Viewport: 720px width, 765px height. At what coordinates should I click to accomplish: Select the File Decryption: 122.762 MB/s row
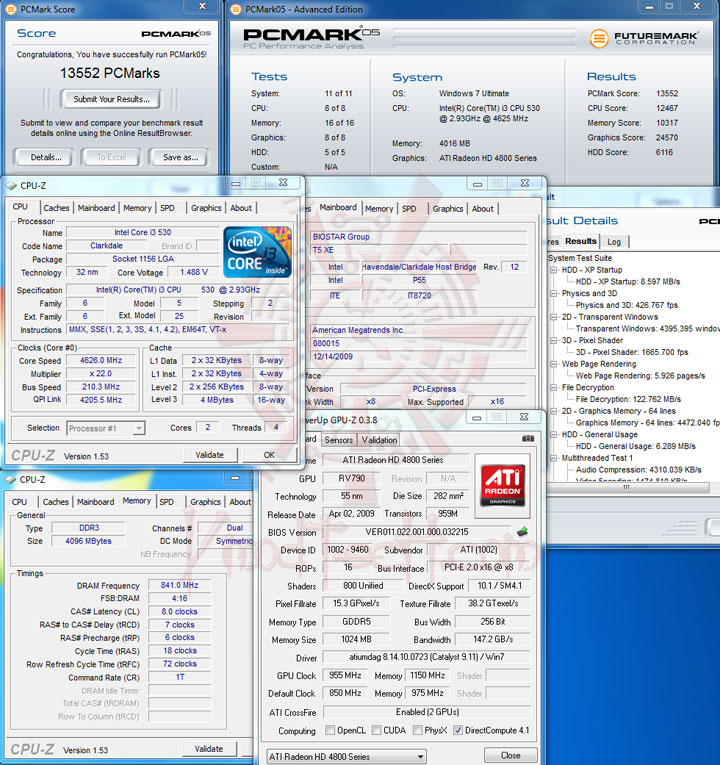click(x=628, y=399)
